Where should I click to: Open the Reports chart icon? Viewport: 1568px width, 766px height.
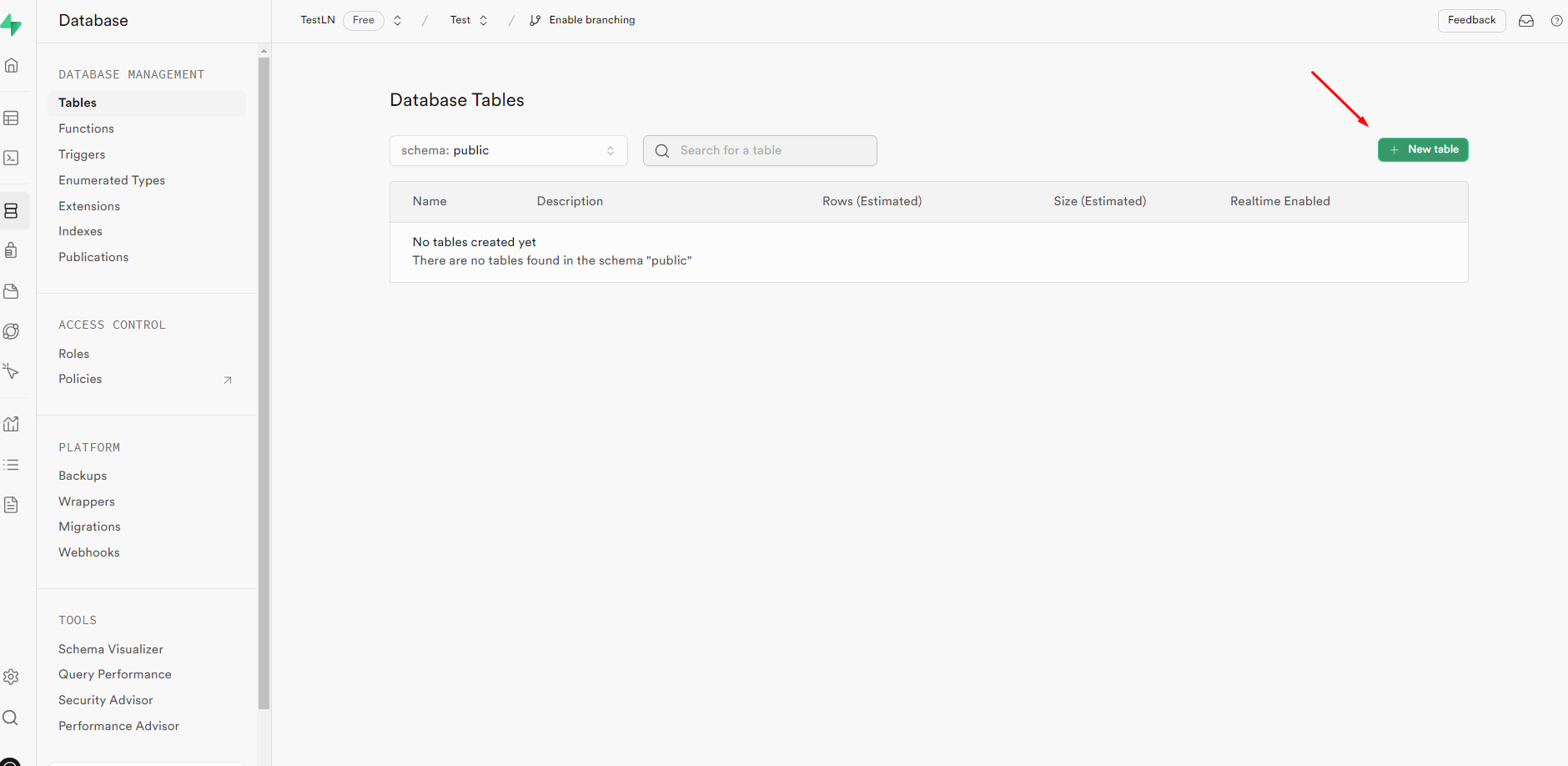pyautogui.click(x=12, y=424)
